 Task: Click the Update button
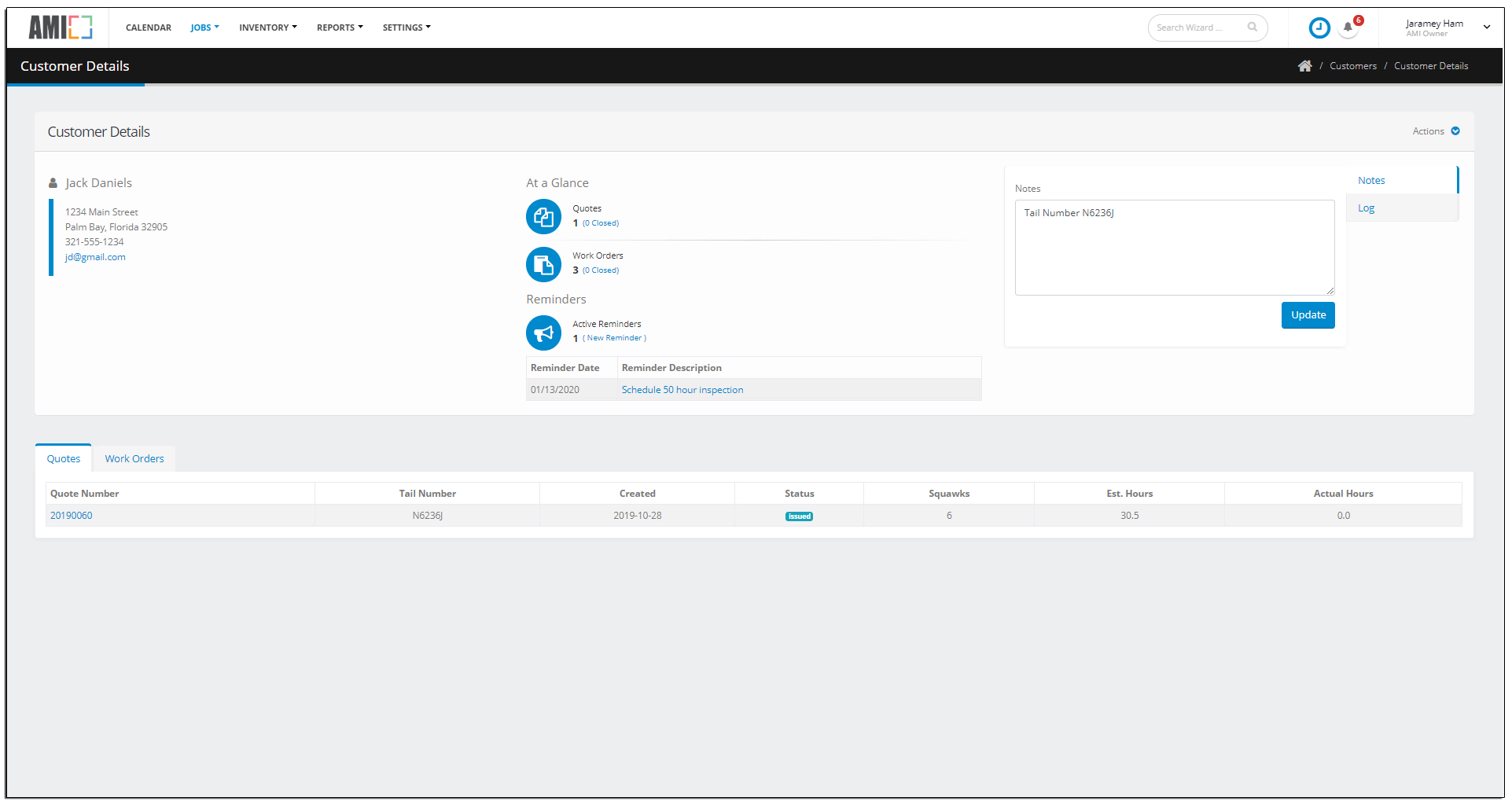(x=1308, y=315)
